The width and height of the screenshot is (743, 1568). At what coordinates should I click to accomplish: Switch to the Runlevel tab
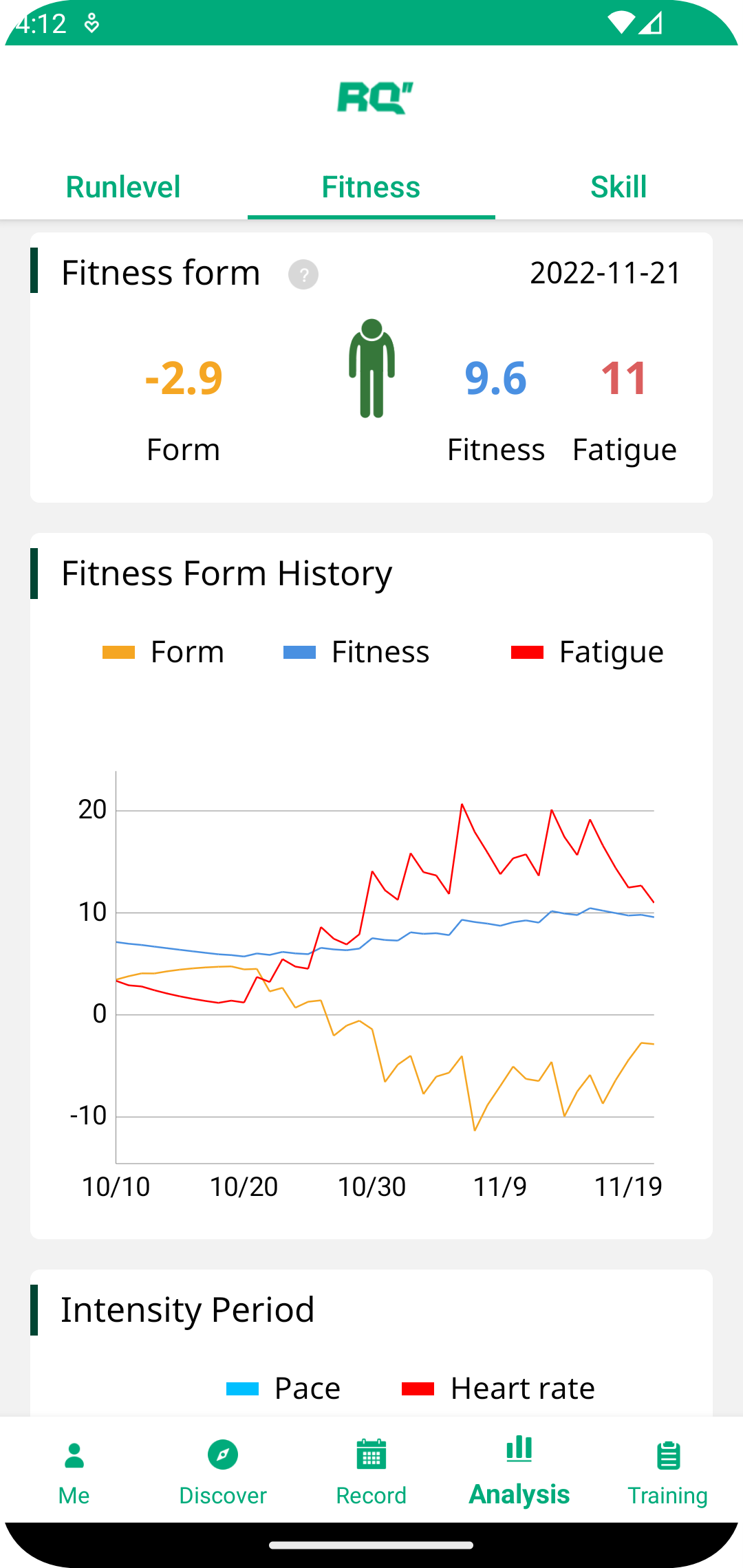[x=124, y=187]
